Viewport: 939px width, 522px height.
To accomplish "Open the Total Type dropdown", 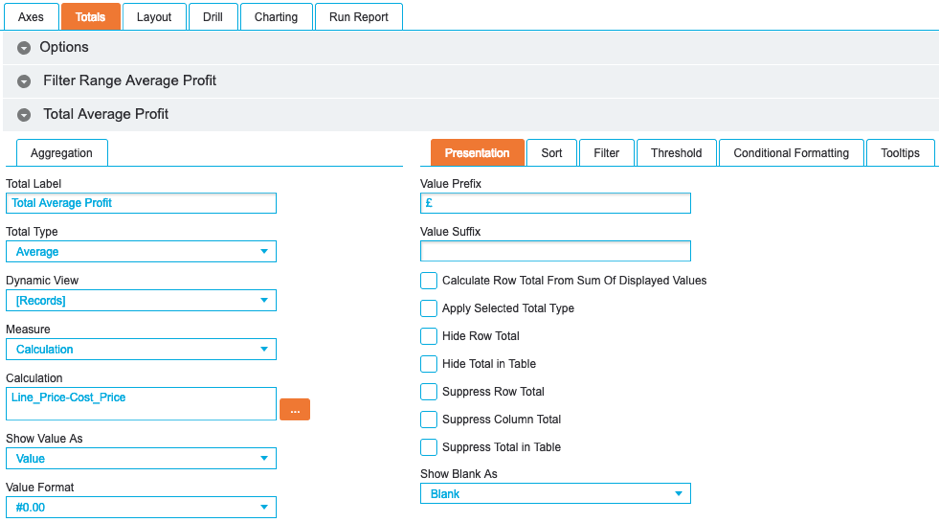I will pyautogui.click(x=141, y=252).
